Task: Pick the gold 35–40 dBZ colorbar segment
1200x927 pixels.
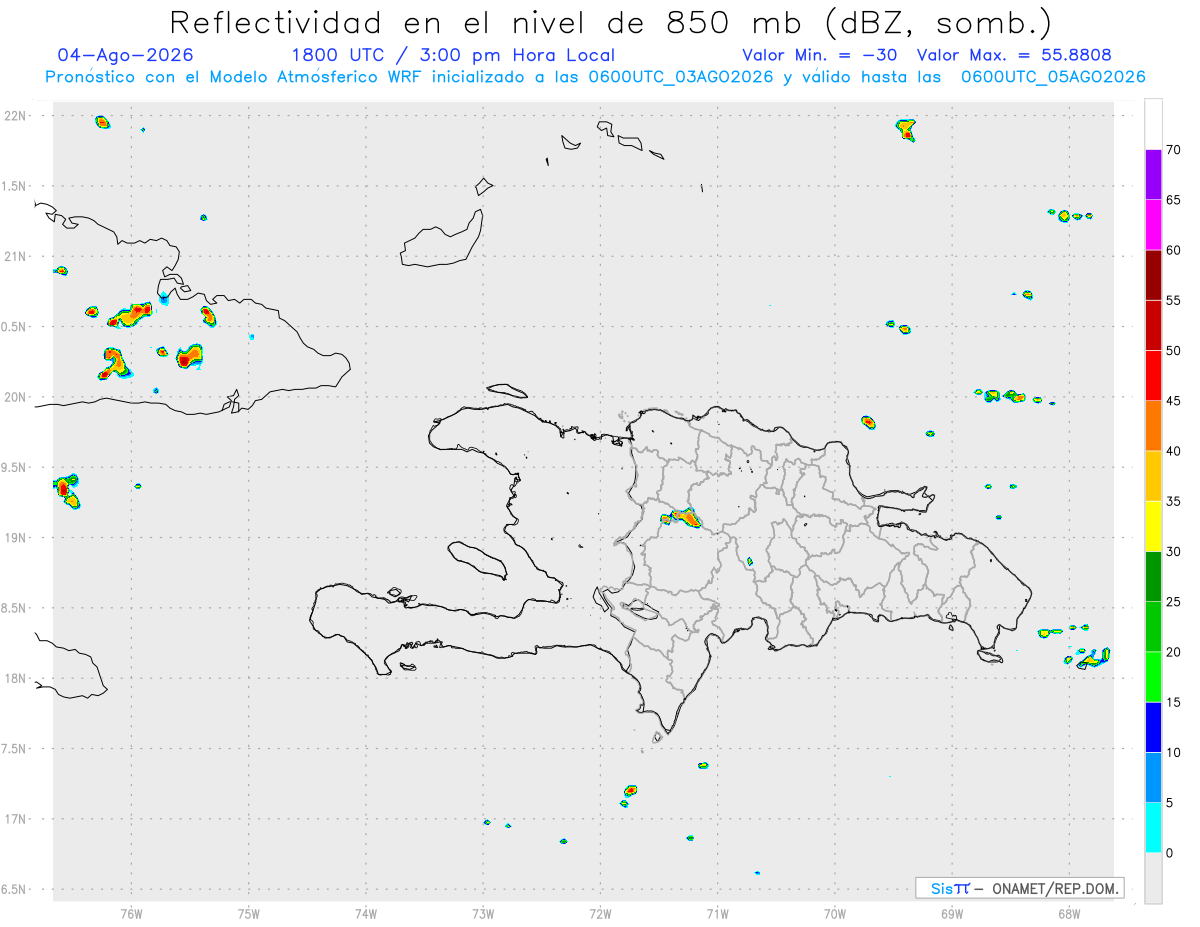Action: click(x=1153, y=476)
